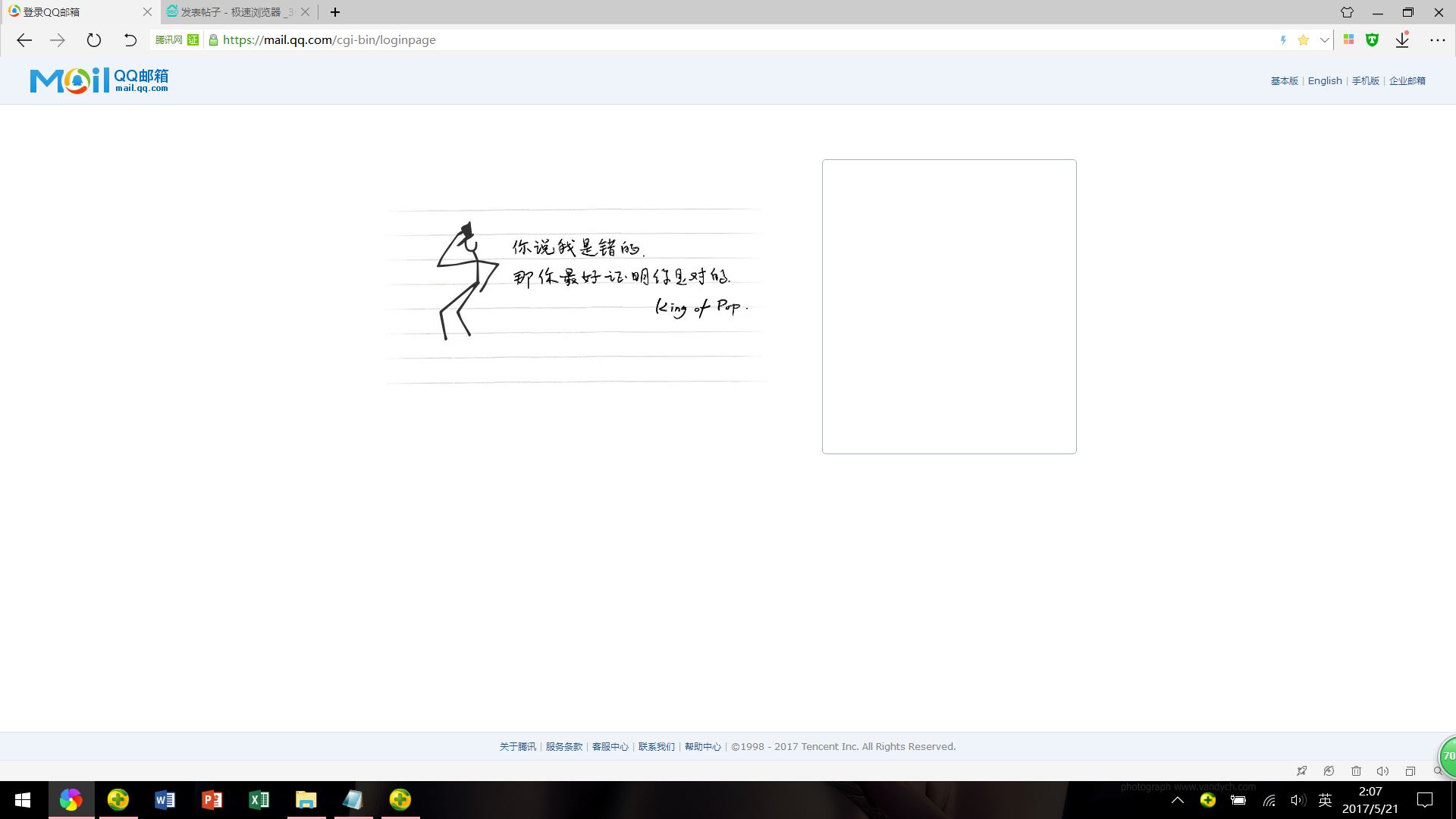Click the trash icon in browser status bar
This screenshot has height=819, width=1456.
click(x=1356, y=771)
